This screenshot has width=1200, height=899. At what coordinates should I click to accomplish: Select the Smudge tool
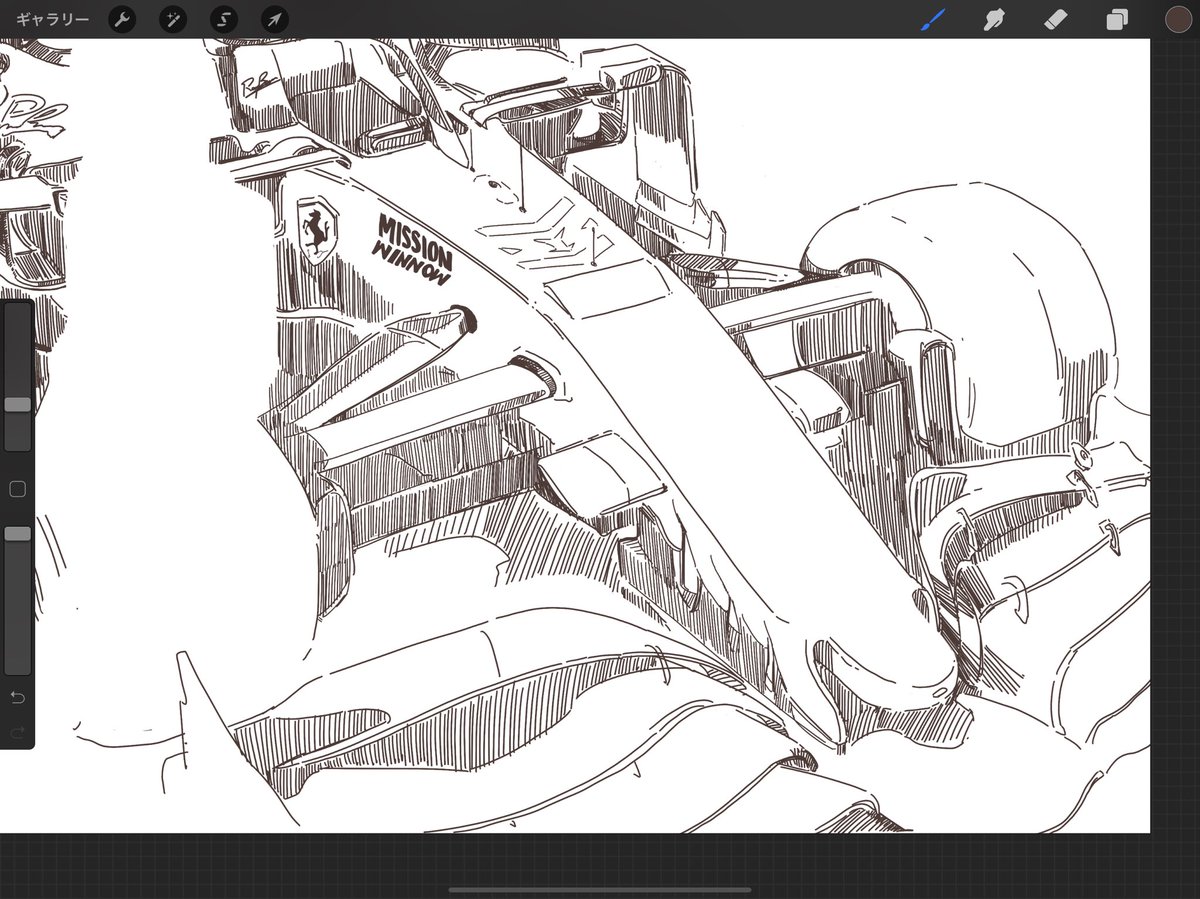994,19
